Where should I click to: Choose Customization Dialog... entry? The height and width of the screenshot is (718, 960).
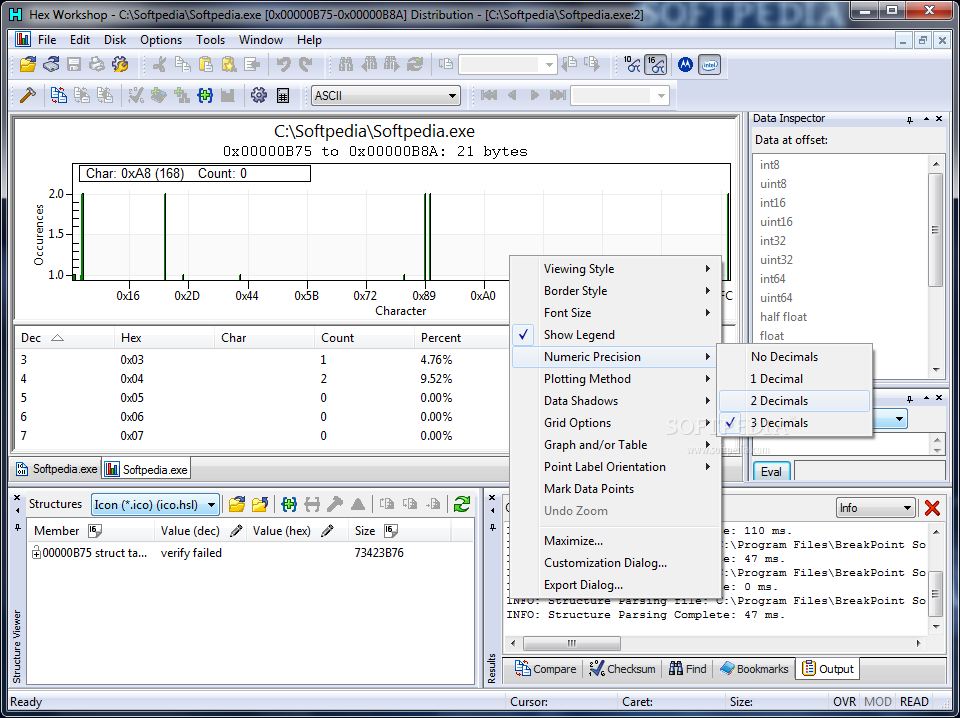[615, 563]
